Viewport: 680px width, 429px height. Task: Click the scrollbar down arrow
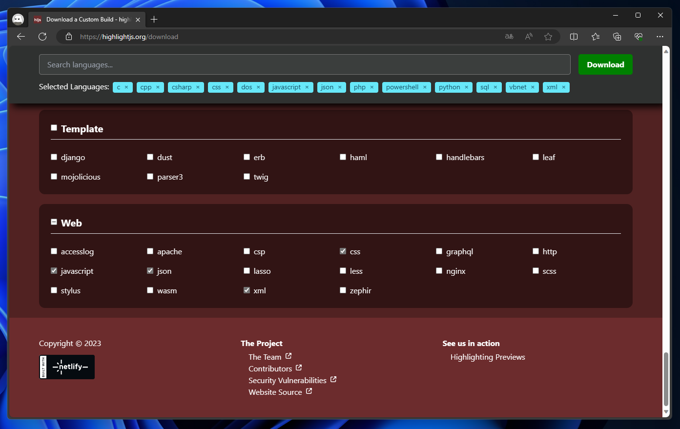[666, 413]
